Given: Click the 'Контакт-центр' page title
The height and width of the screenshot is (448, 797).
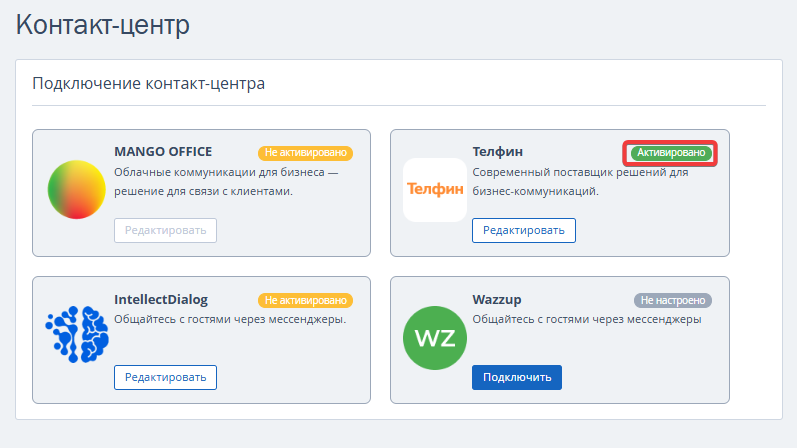Looking at the screenshot, I should point(103,25).
